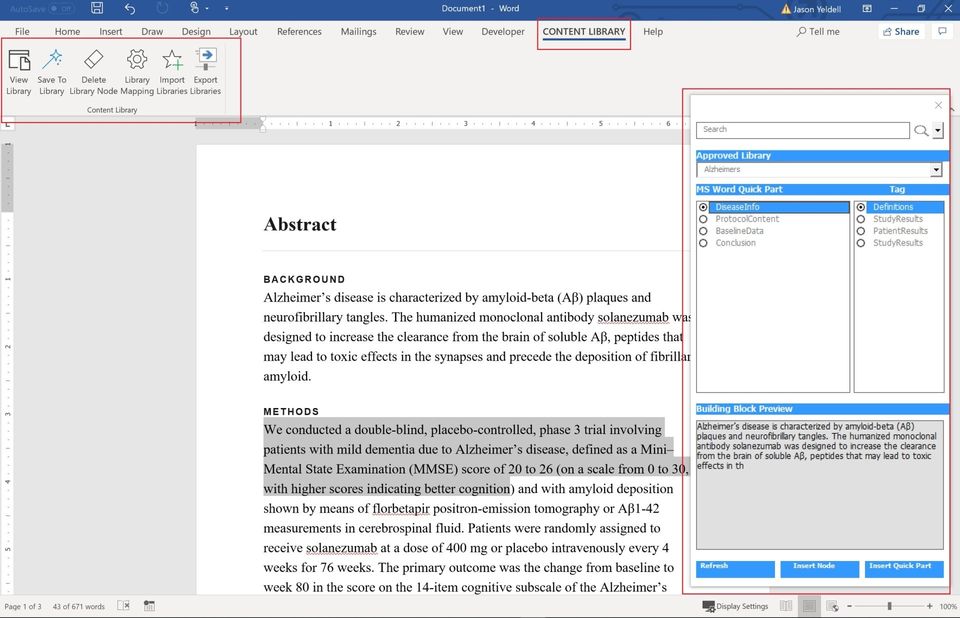The width and height of the screenshot is (960, 618).
Task: Select the PatientResults tag radio button
Action: [x=861, y=231]
